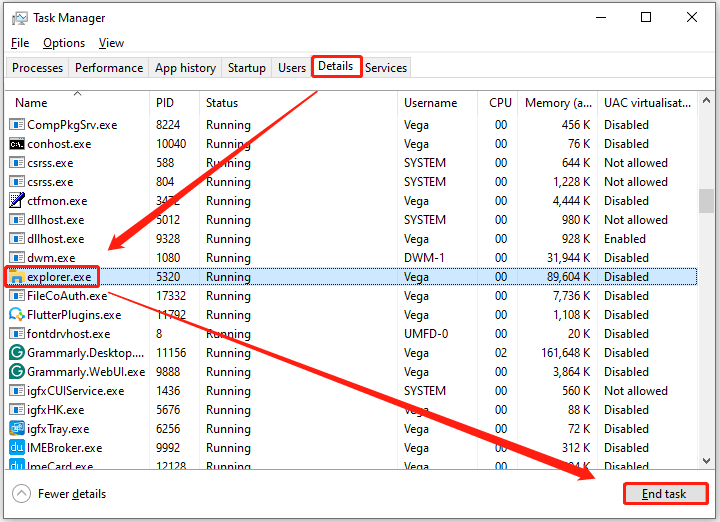Select the FlutterPlugins.exe process name
720x522 pixels.
(74, 315)
